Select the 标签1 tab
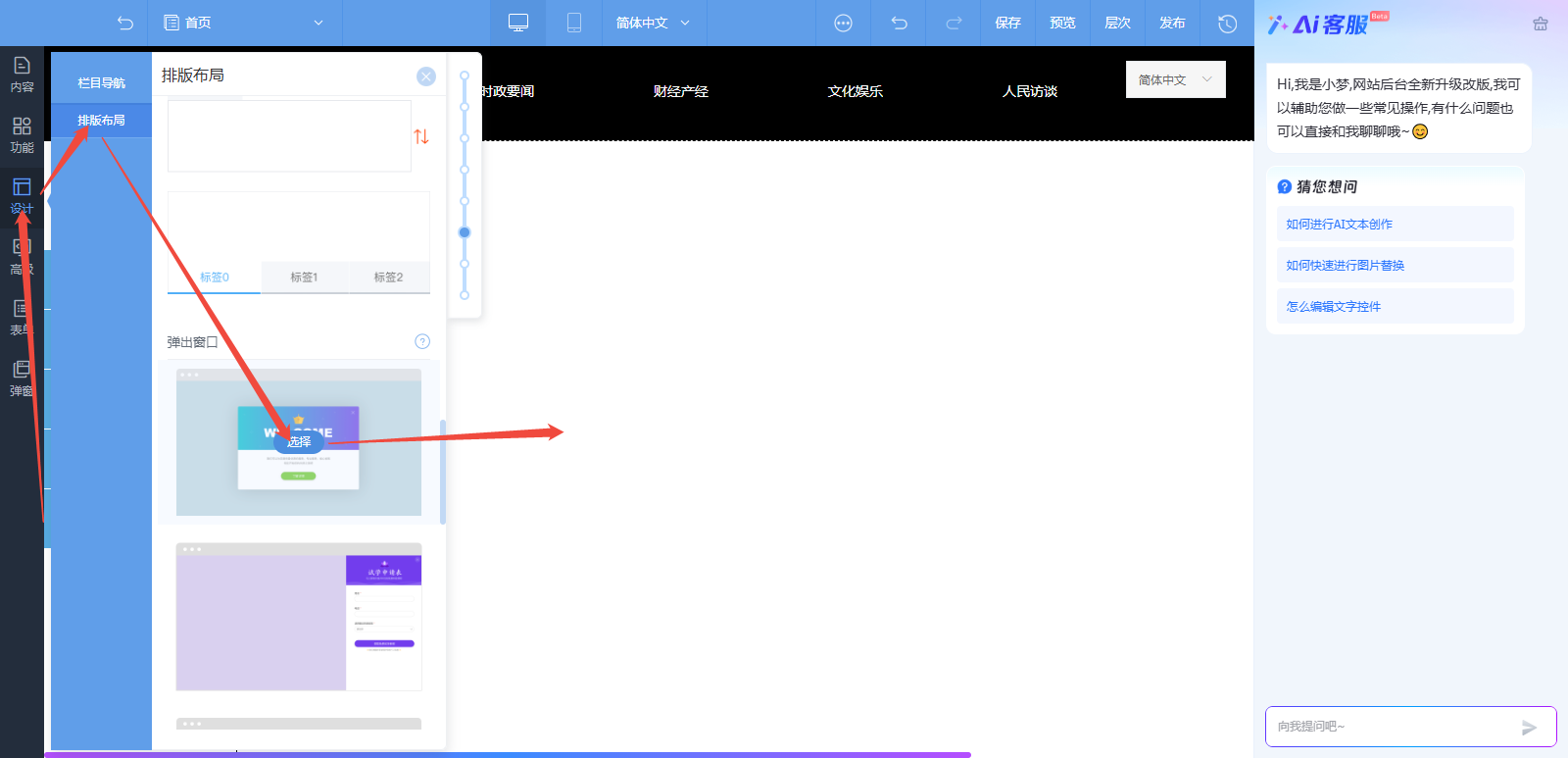 304,278
